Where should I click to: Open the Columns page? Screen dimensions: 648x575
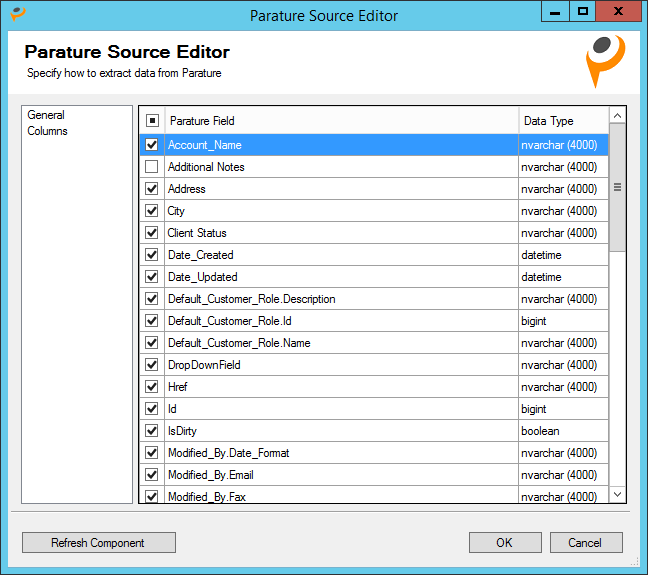(47, 131)
